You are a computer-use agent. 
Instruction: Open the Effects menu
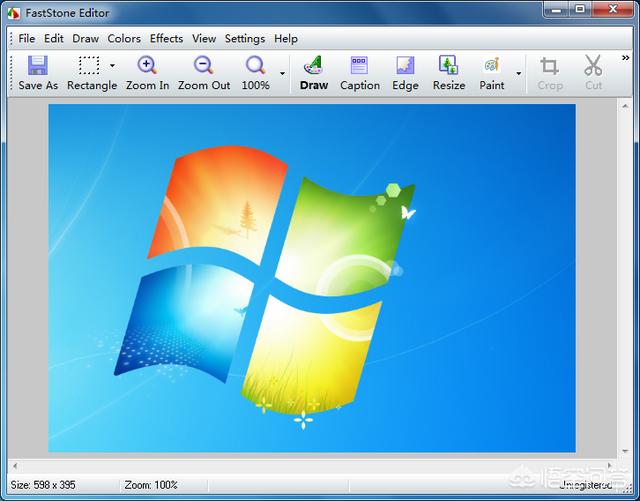(167, 39)
